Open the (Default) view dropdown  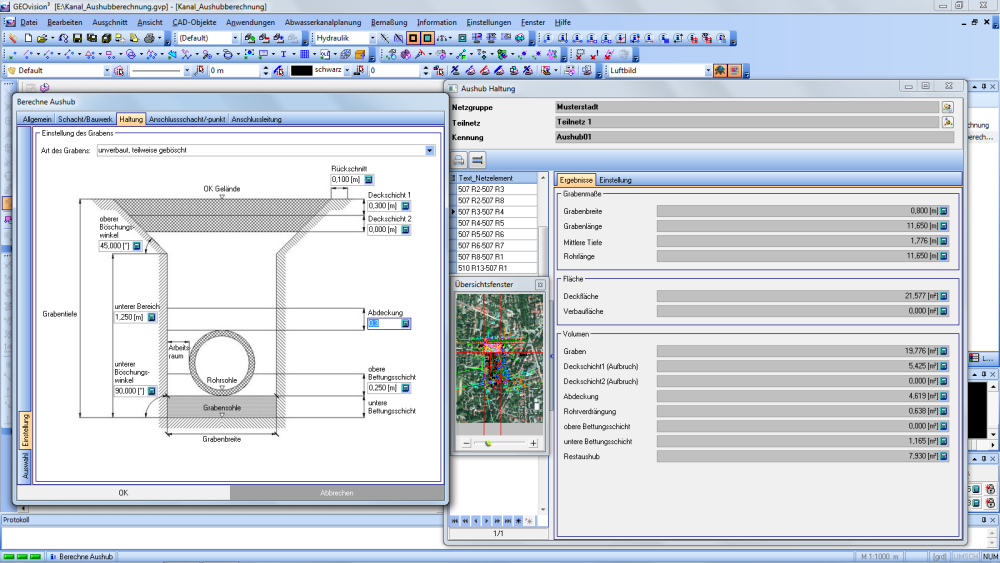[235, 38]
